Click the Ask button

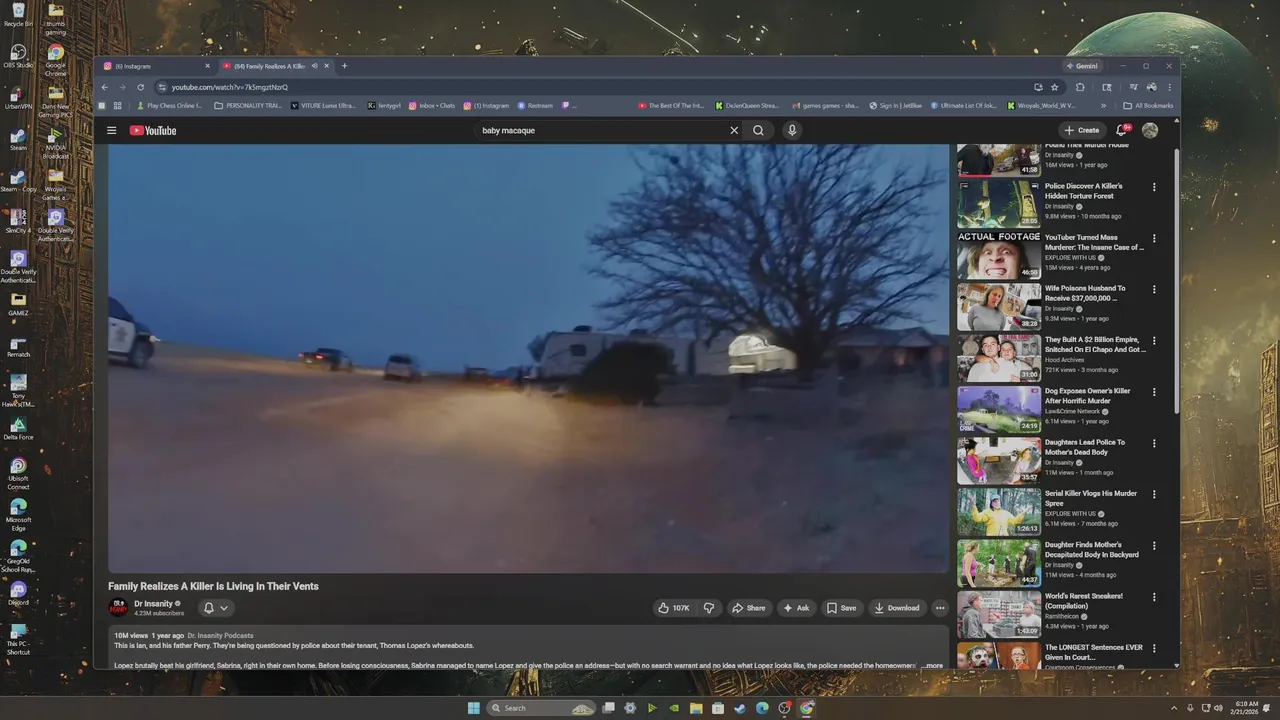(x=796, y=608)
